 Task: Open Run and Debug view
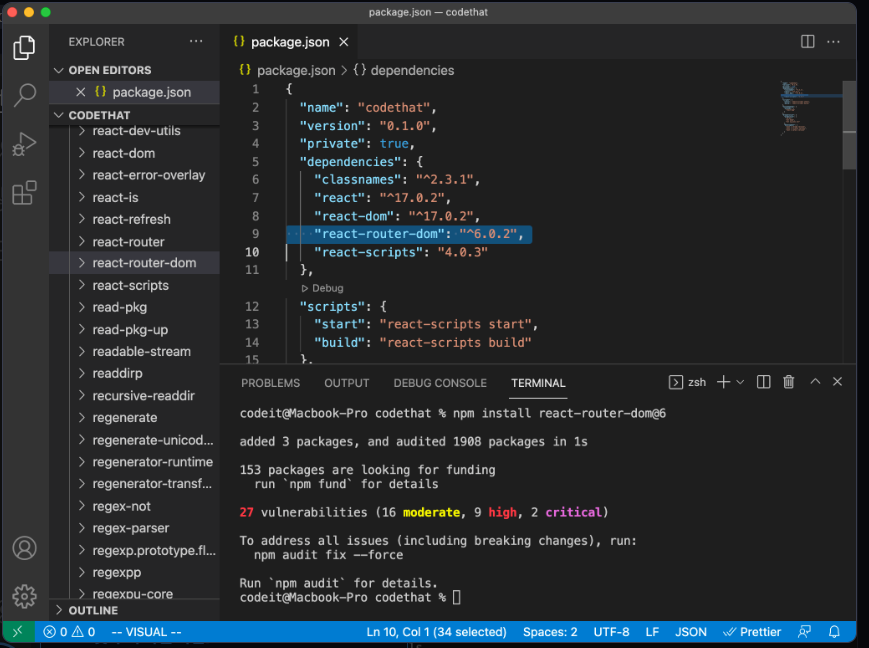[24, 144]
